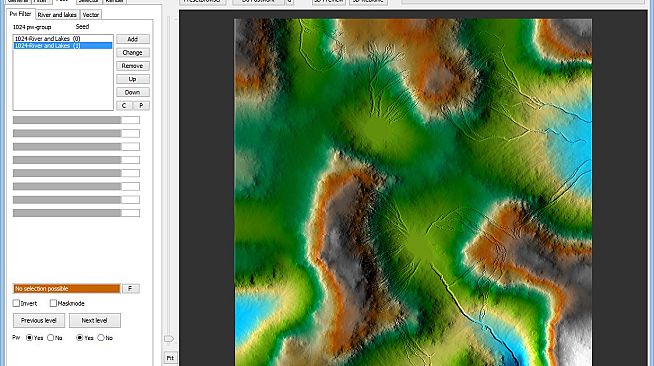Open the River and lakes tab

57,15
